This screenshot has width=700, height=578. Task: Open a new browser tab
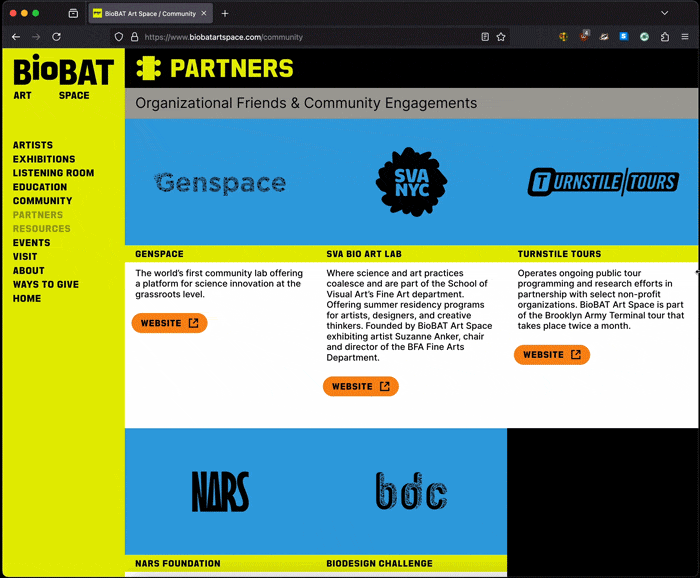[x=225, y=13]
